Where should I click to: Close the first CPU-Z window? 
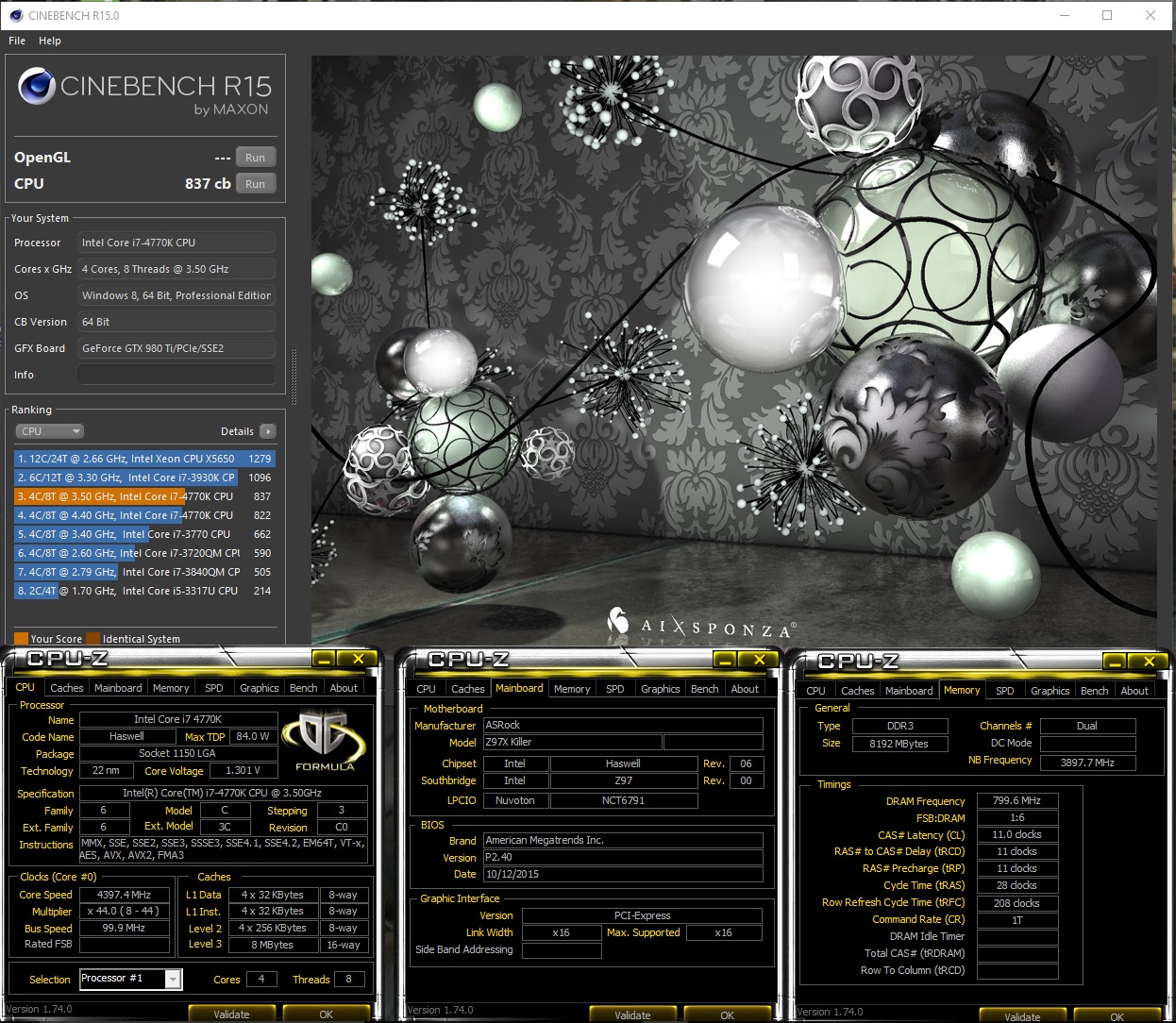tap(358, 659)
